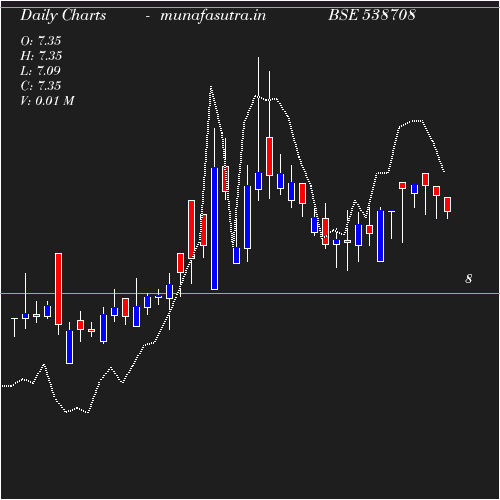Select the high value 'H: 7.35'

tap(41, 56)
